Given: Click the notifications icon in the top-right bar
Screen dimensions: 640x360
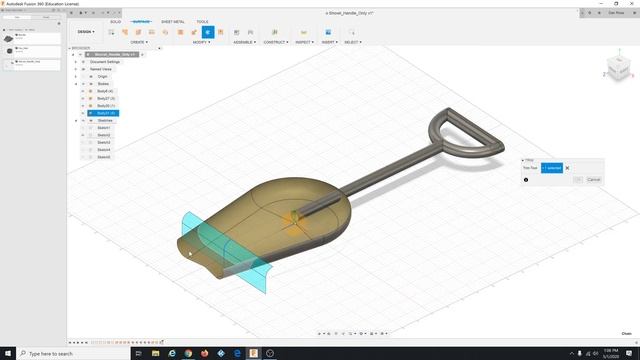Looking at the screenshot, I should pyautogui.click(x=599, y=13).
